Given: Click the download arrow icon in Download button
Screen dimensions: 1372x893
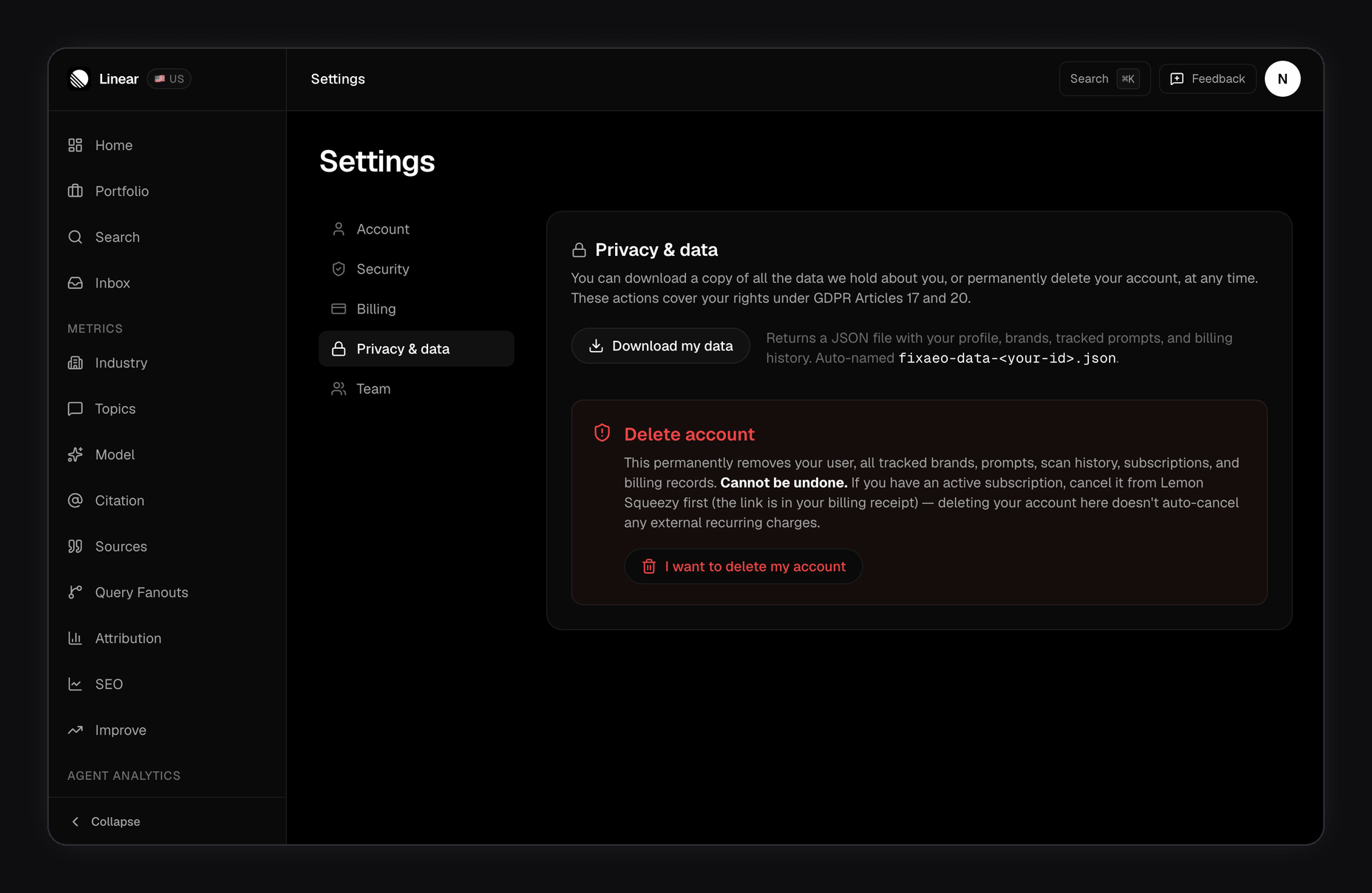Looking at the screenshot, I should pyautogui.click(x=596, y=346).
